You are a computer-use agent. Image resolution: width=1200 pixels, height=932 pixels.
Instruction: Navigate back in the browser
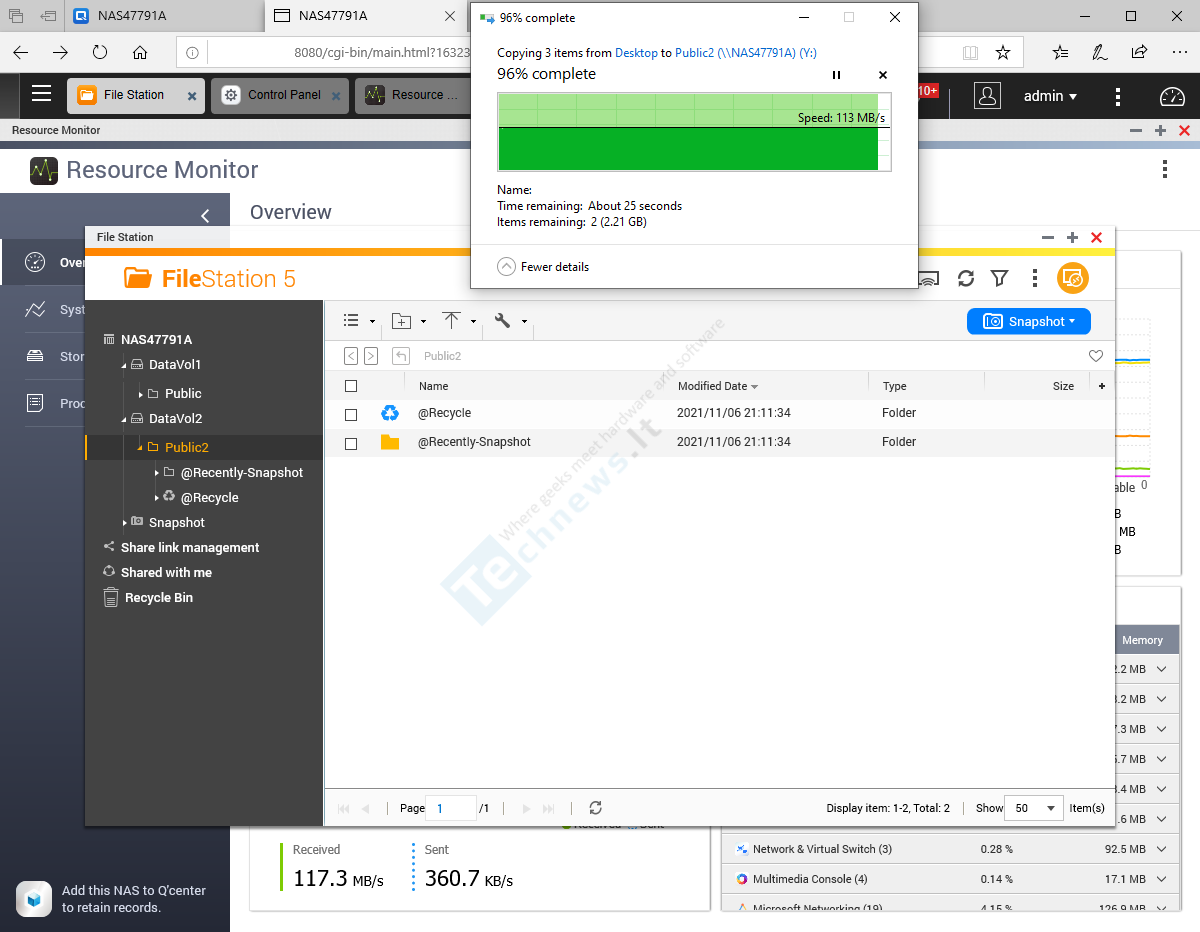click(x=21, y=53)
